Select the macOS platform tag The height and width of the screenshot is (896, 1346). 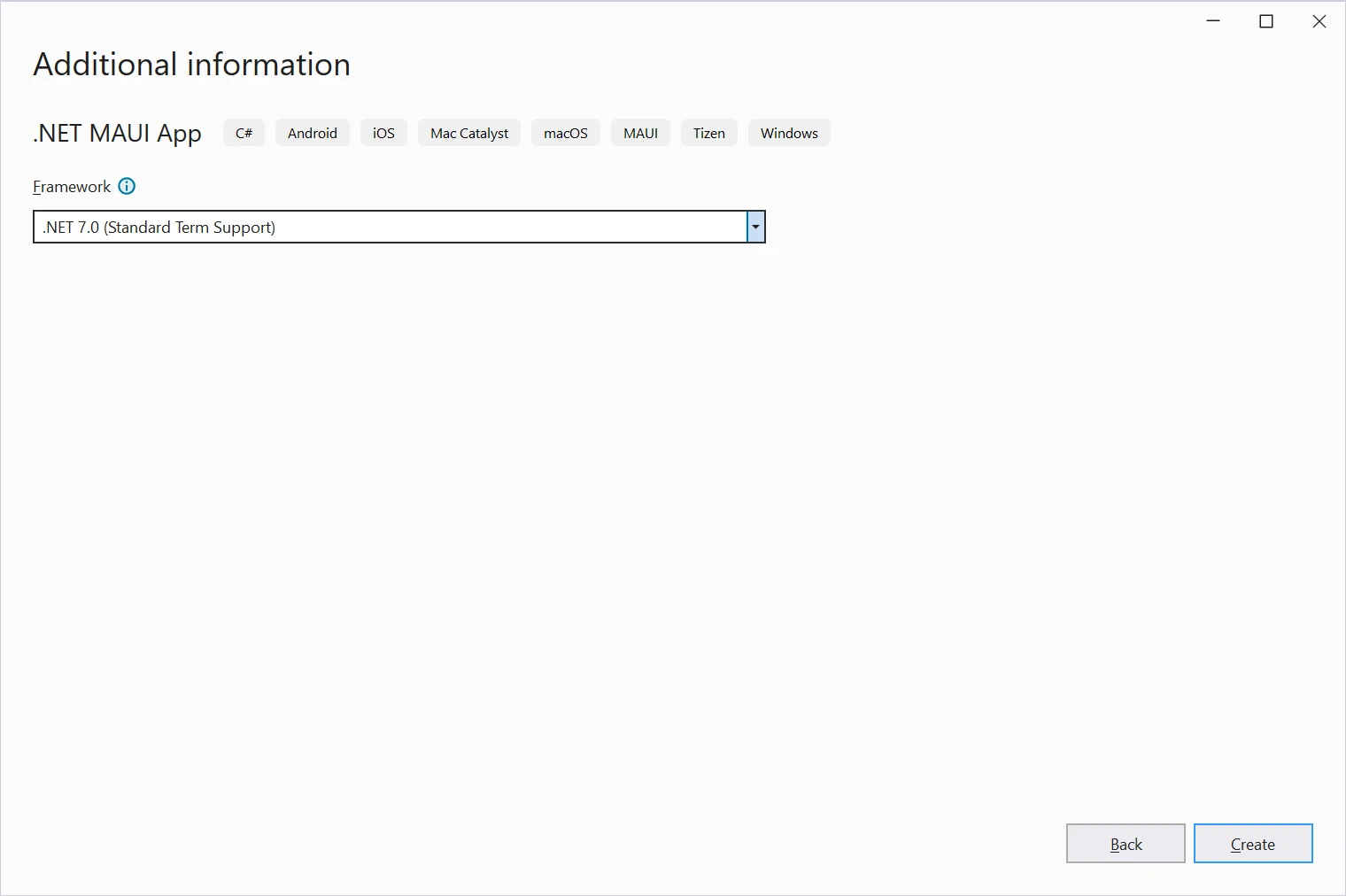pyautogui.click(x=565, y=133)
